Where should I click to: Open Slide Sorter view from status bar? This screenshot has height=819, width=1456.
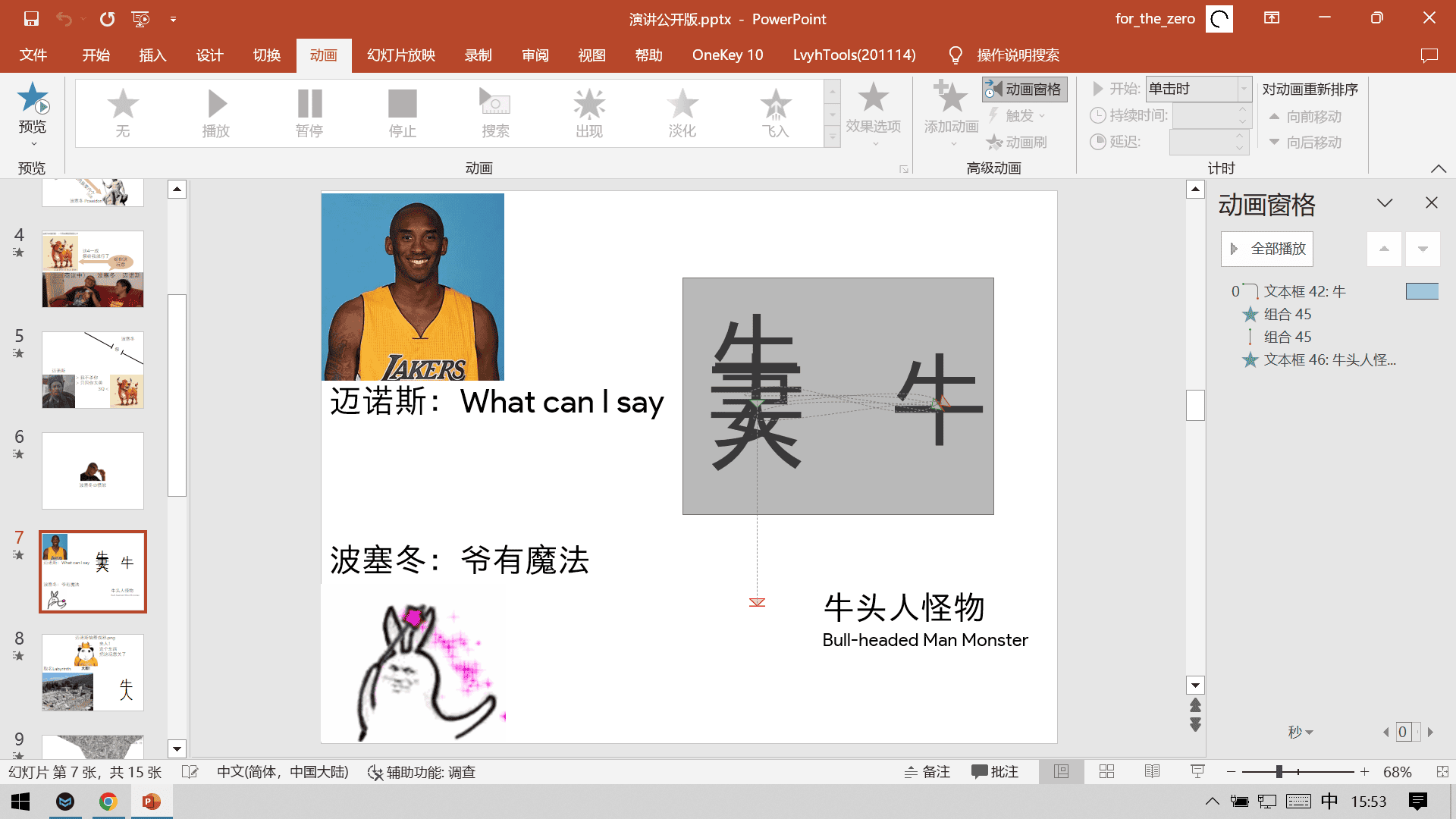point(1106,772)
